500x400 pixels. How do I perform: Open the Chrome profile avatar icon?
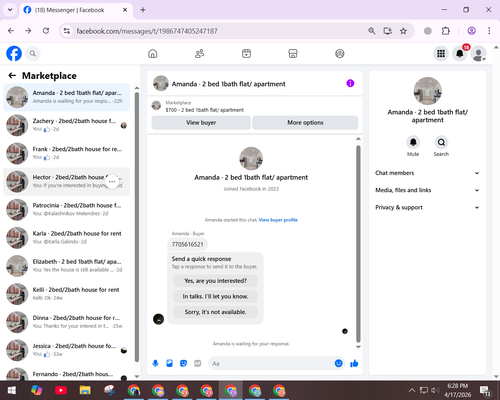pos(471,31)
